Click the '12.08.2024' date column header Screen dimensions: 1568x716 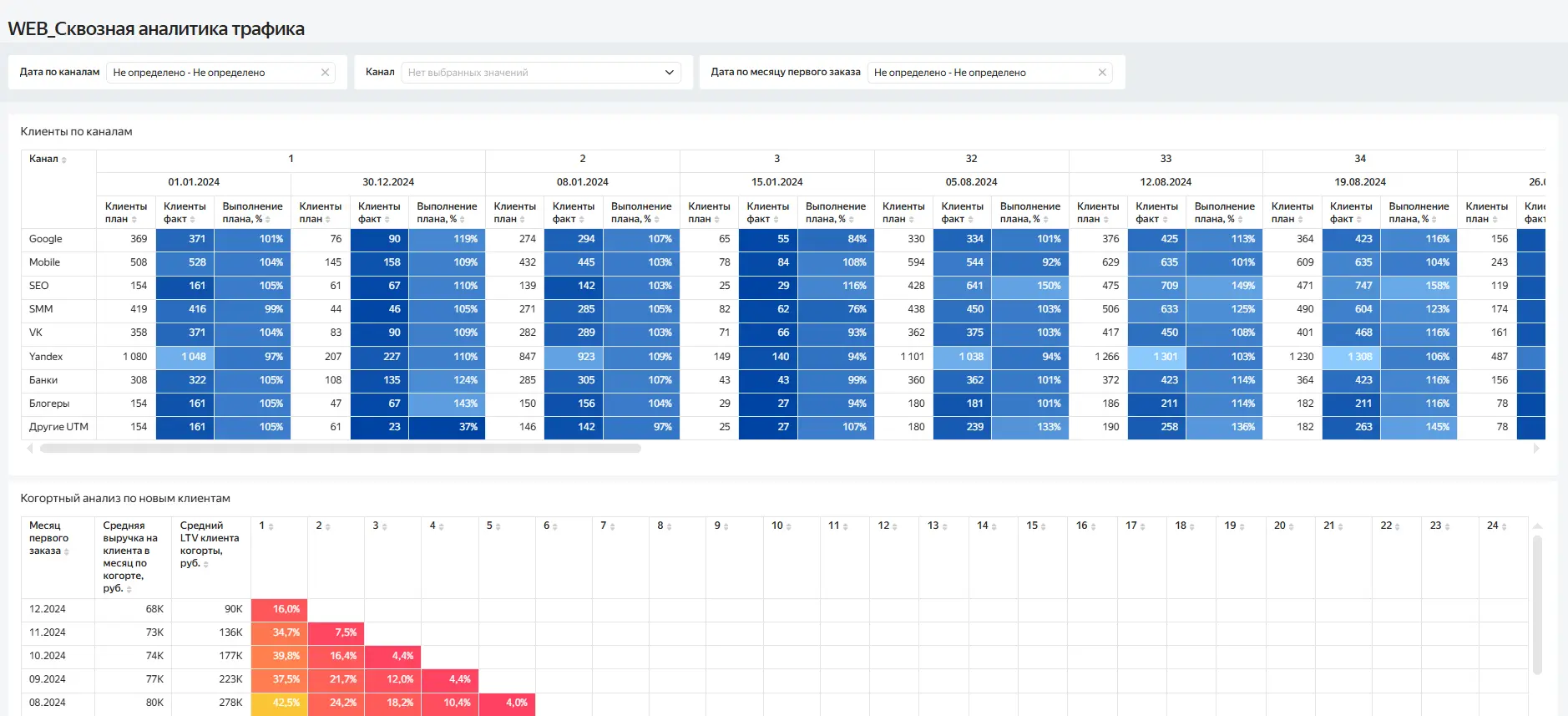coord(1166,182)
